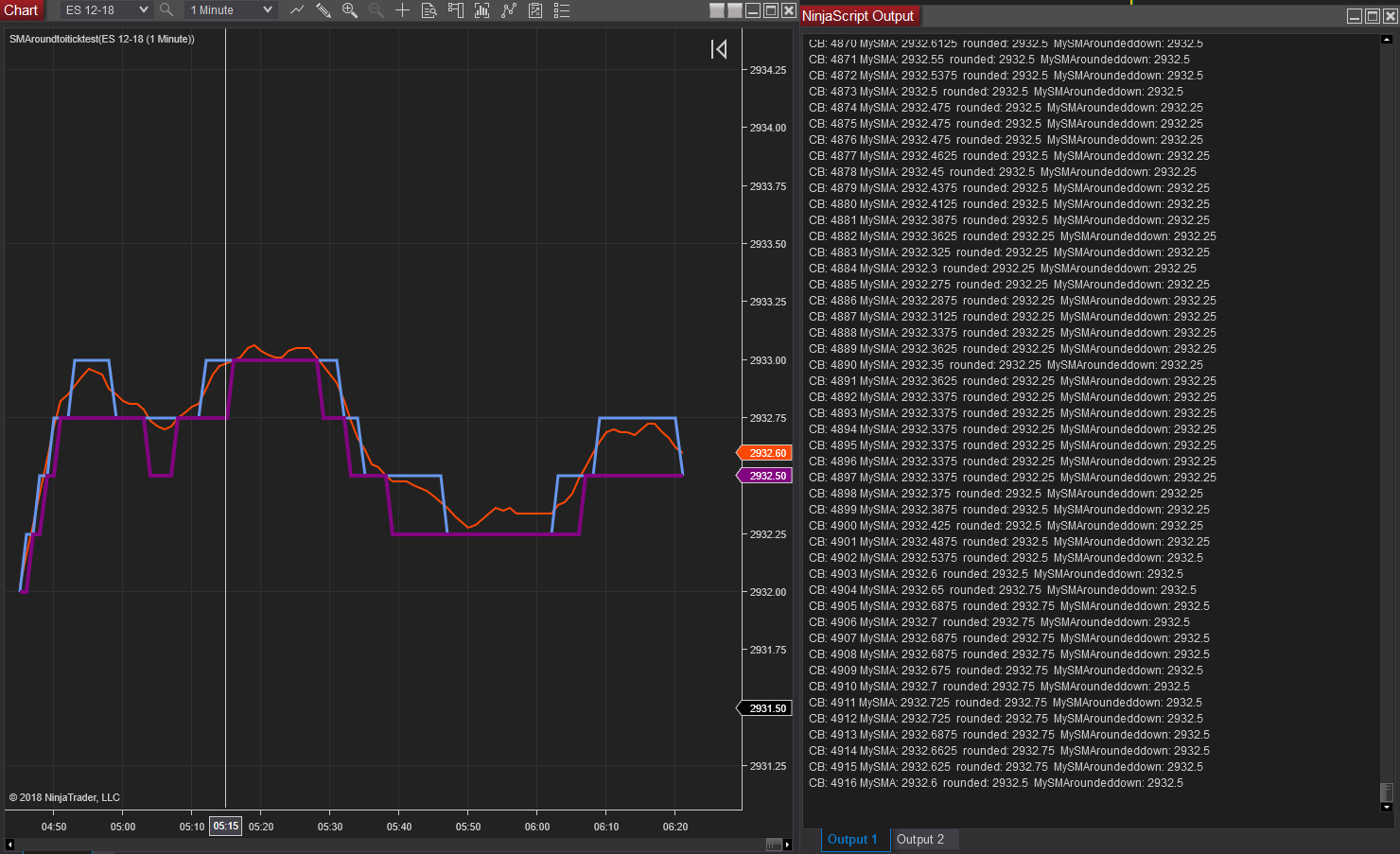This screenshot has width=1400, height=854.
Task: Minimize the NinjaScript Output window
Action: pos(1355,16)
